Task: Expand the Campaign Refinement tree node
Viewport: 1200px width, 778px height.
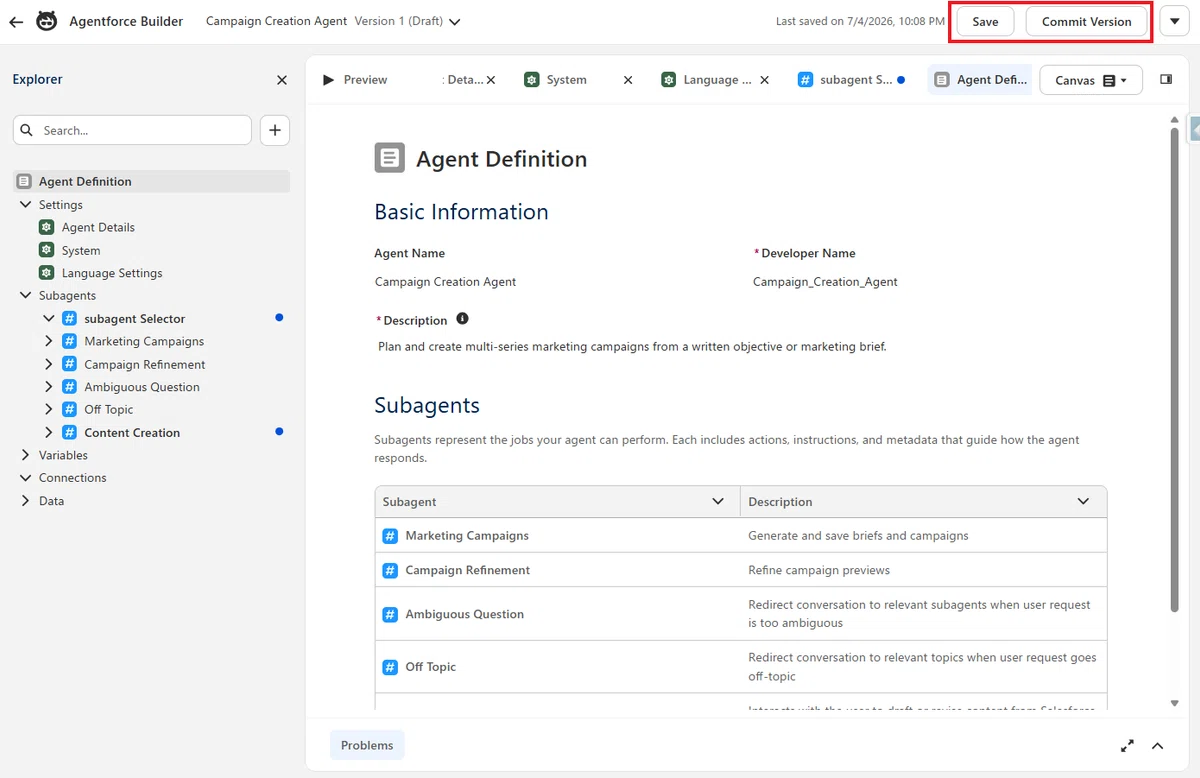Action: point(48,364)
